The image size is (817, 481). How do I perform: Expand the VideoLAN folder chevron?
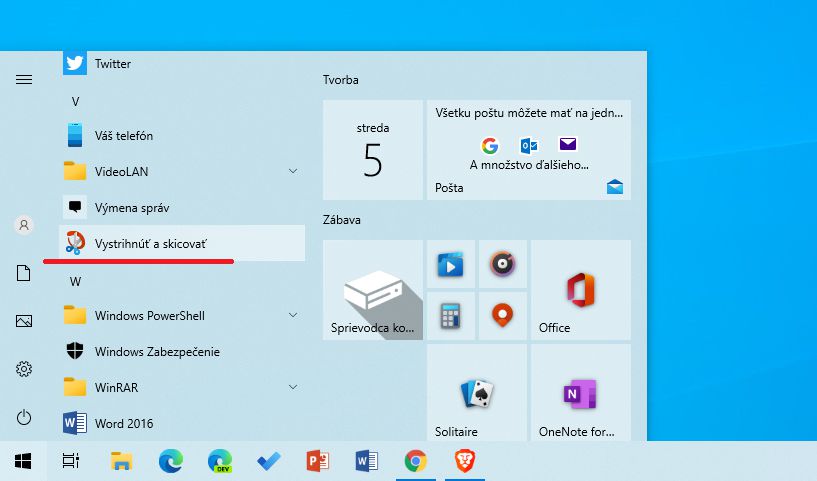pos(293,171)
